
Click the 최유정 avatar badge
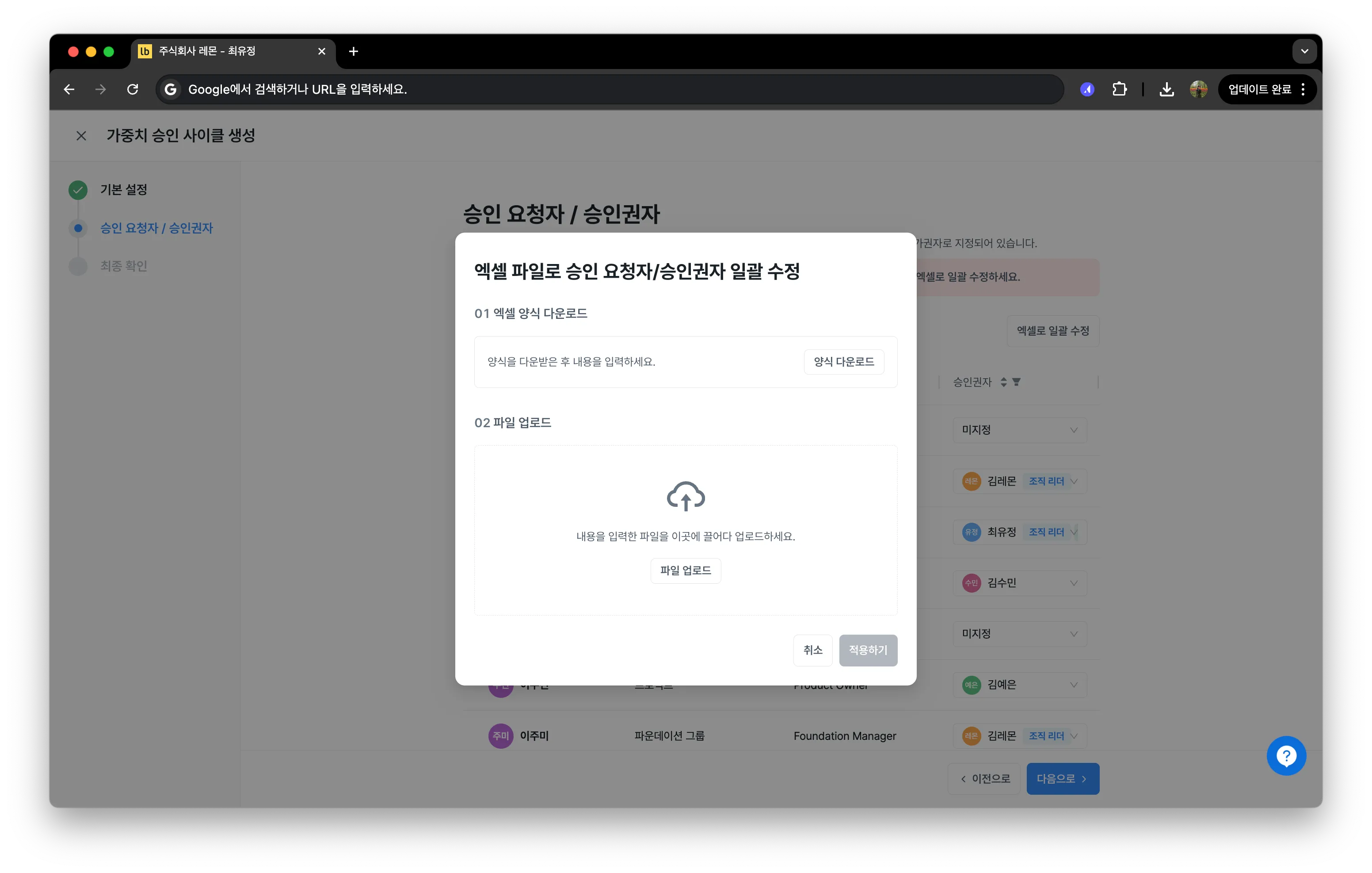(972, 532)
